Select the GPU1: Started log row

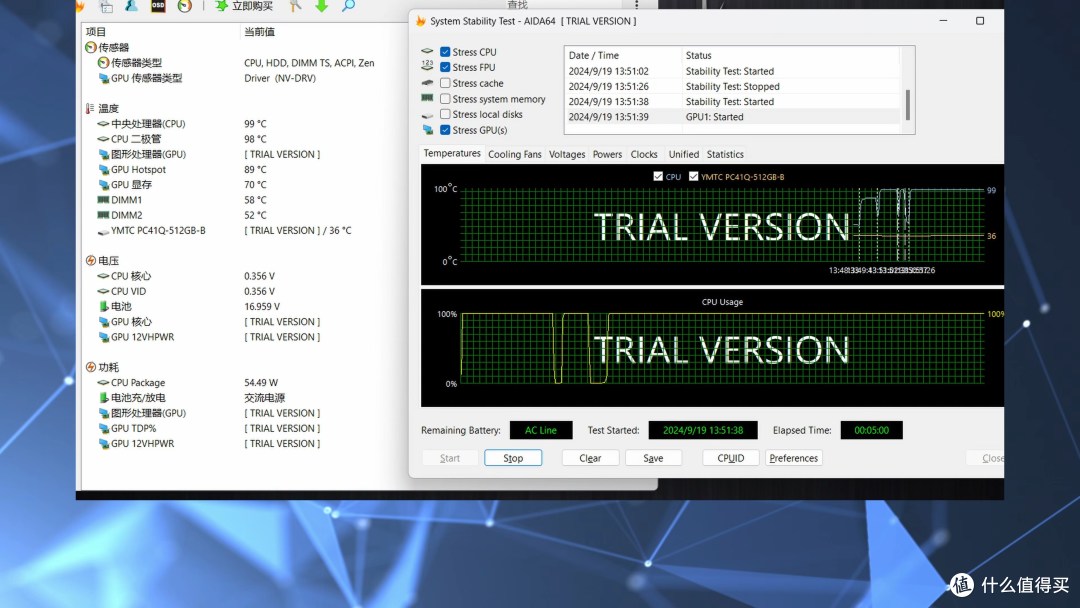point(733,117)
